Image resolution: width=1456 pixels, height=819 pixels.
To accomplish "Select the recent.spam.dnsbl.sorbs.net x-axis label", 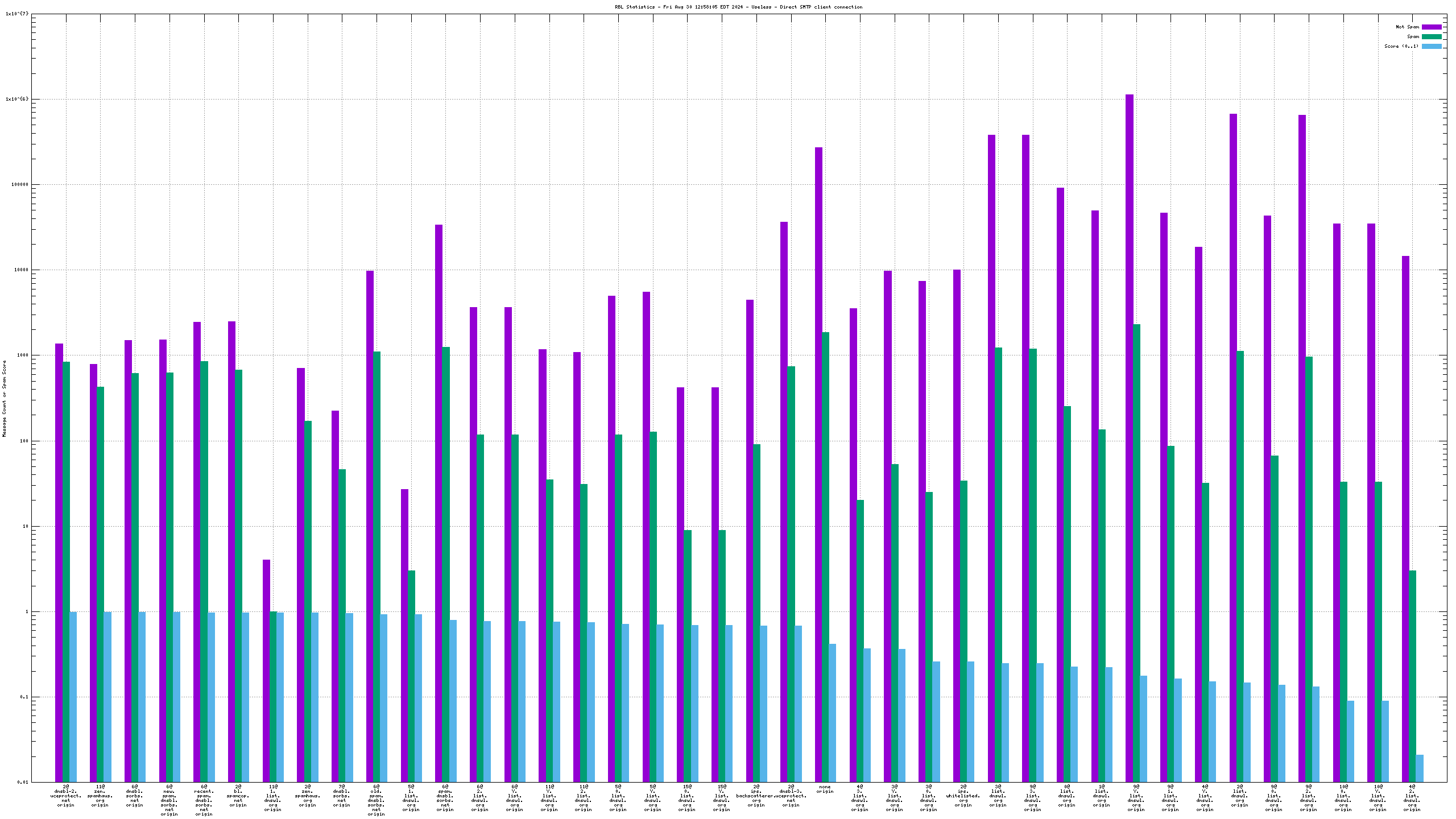I will click(204, 800).
